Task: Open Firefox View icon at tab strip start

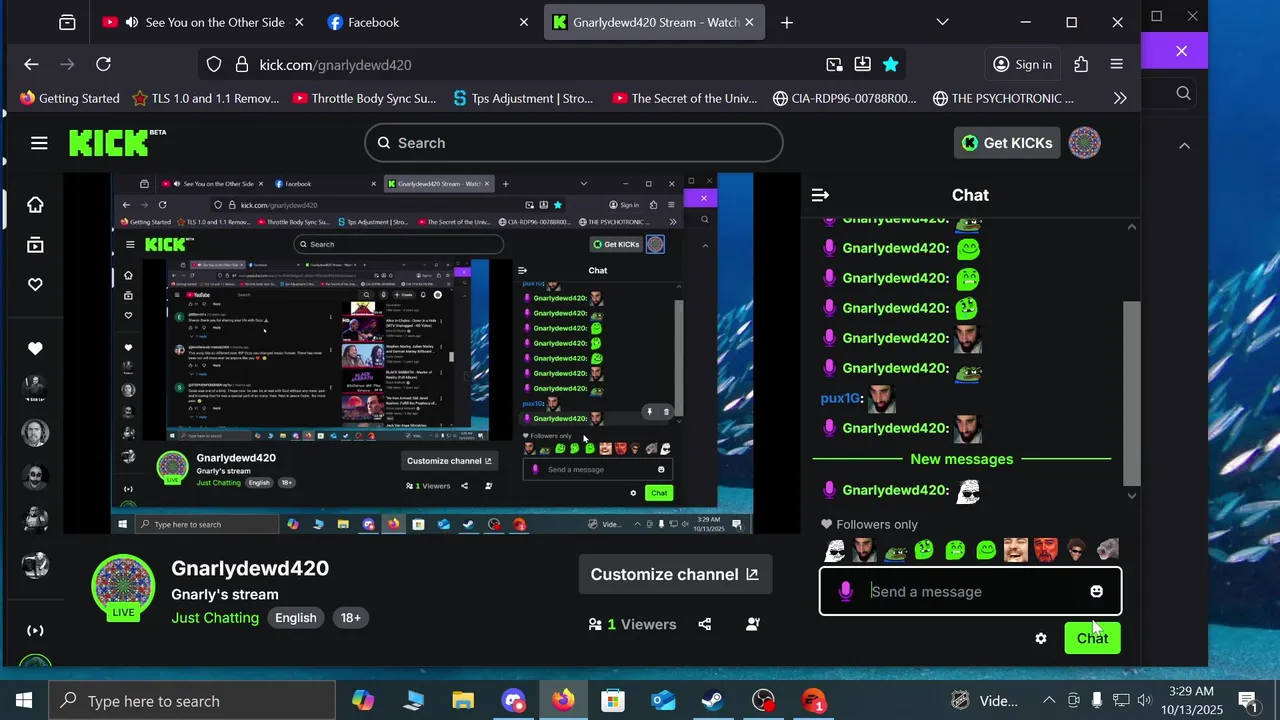Action: coord(67,22)
